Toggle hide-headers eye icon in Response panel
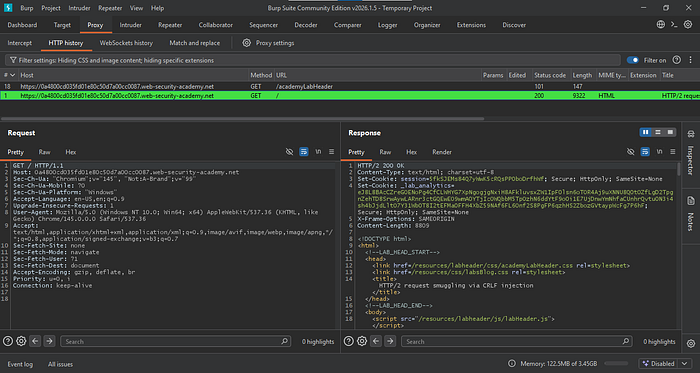The width and height of the screenshot is (700, 373). tap(630, 152)
